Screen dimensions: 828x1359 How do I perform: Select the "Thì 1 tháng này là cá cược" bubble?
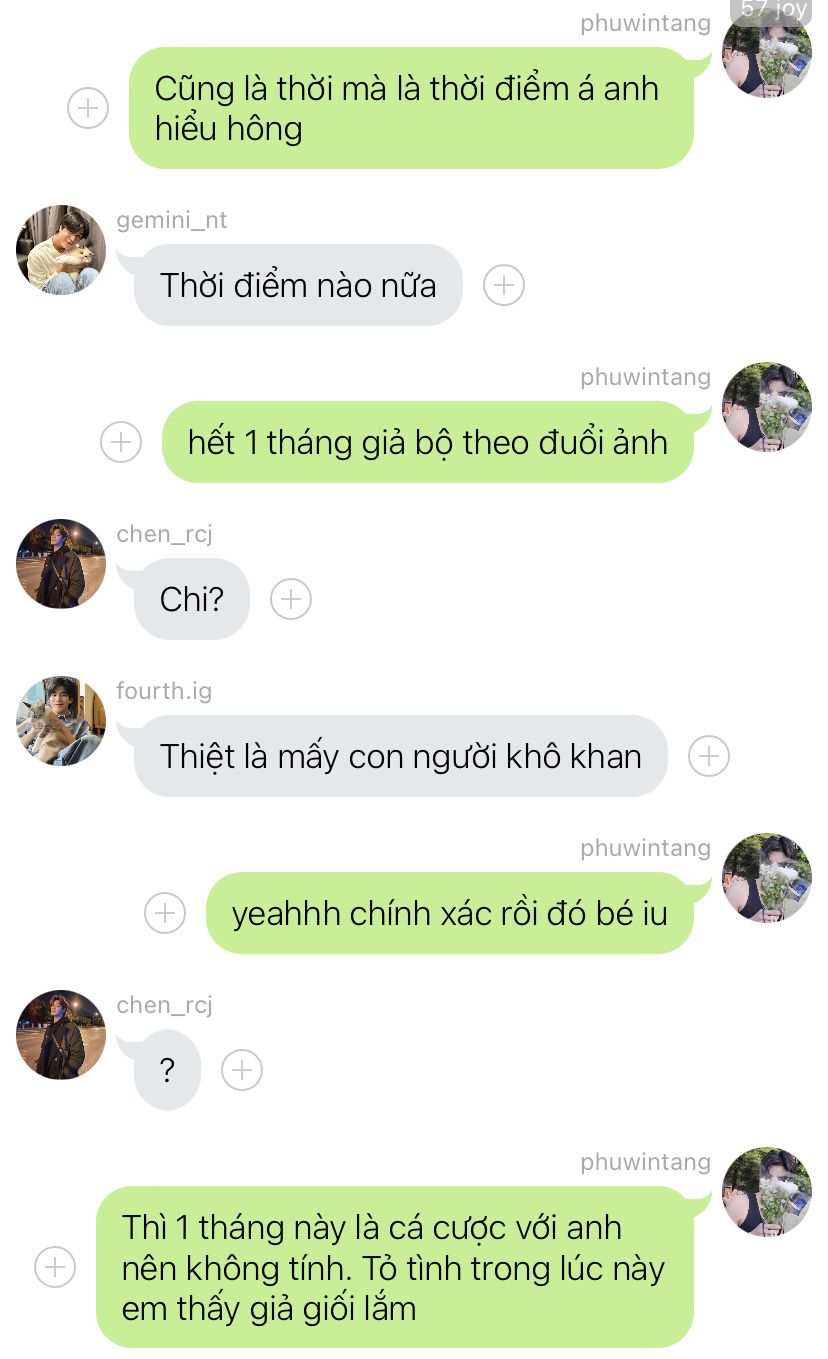coord(394,1268)
